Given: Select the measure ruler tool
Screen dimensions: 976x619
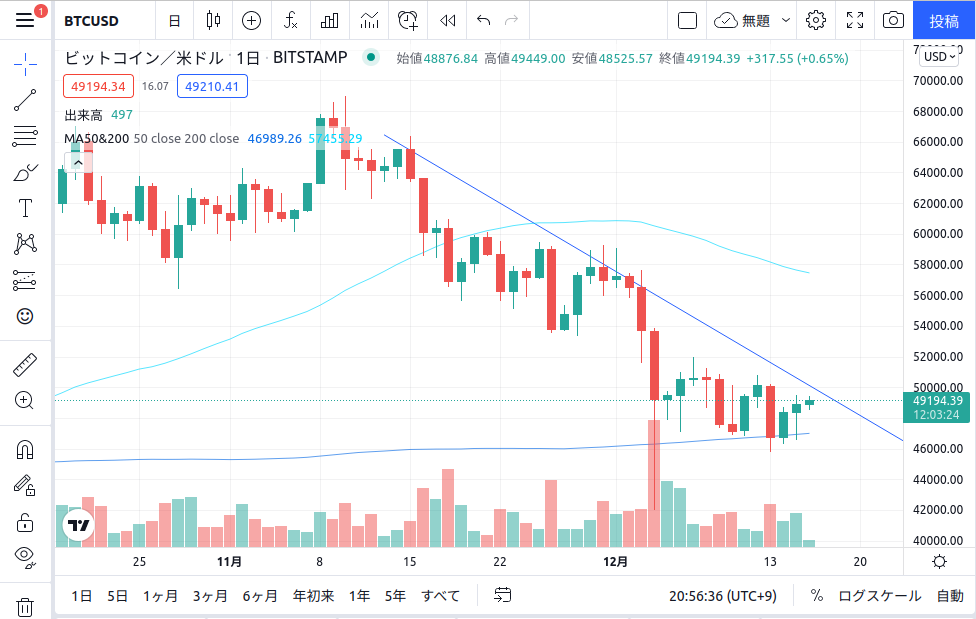Looking at the screenshot, I should pos(25,364).
